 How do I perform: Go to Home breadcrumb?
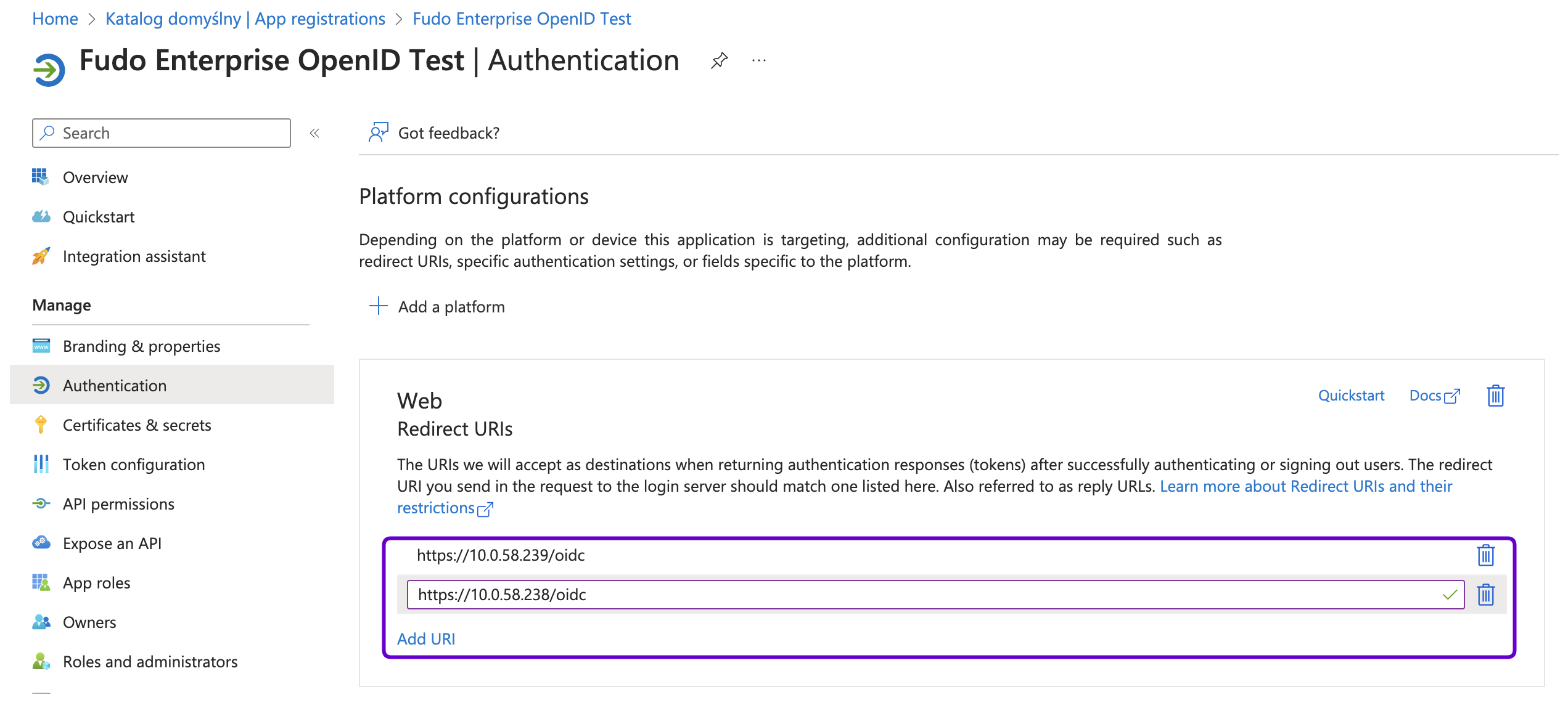(x=55, y=18)
